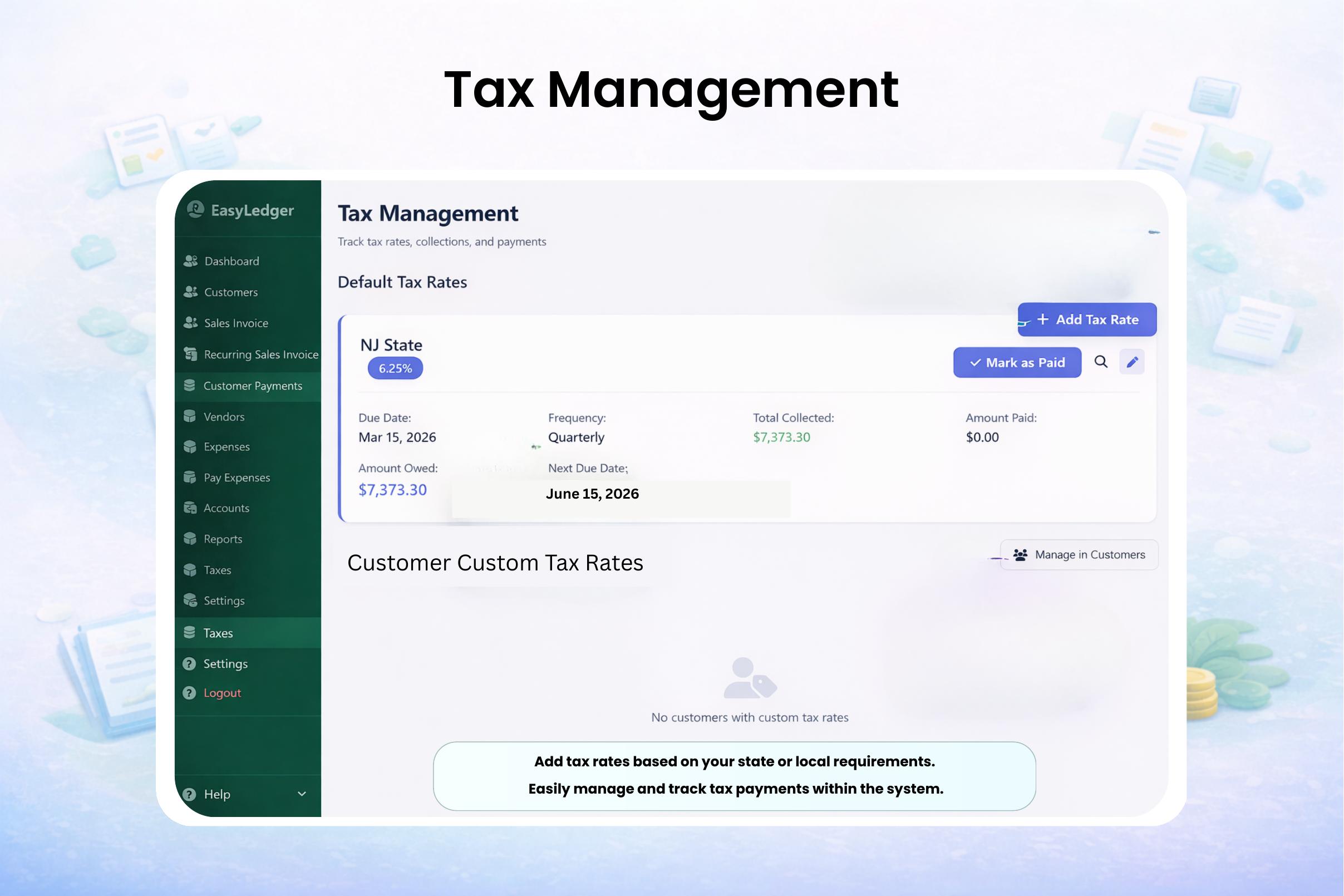
Task: Search within the NJ State tax card
Action: coord(1101,362)
